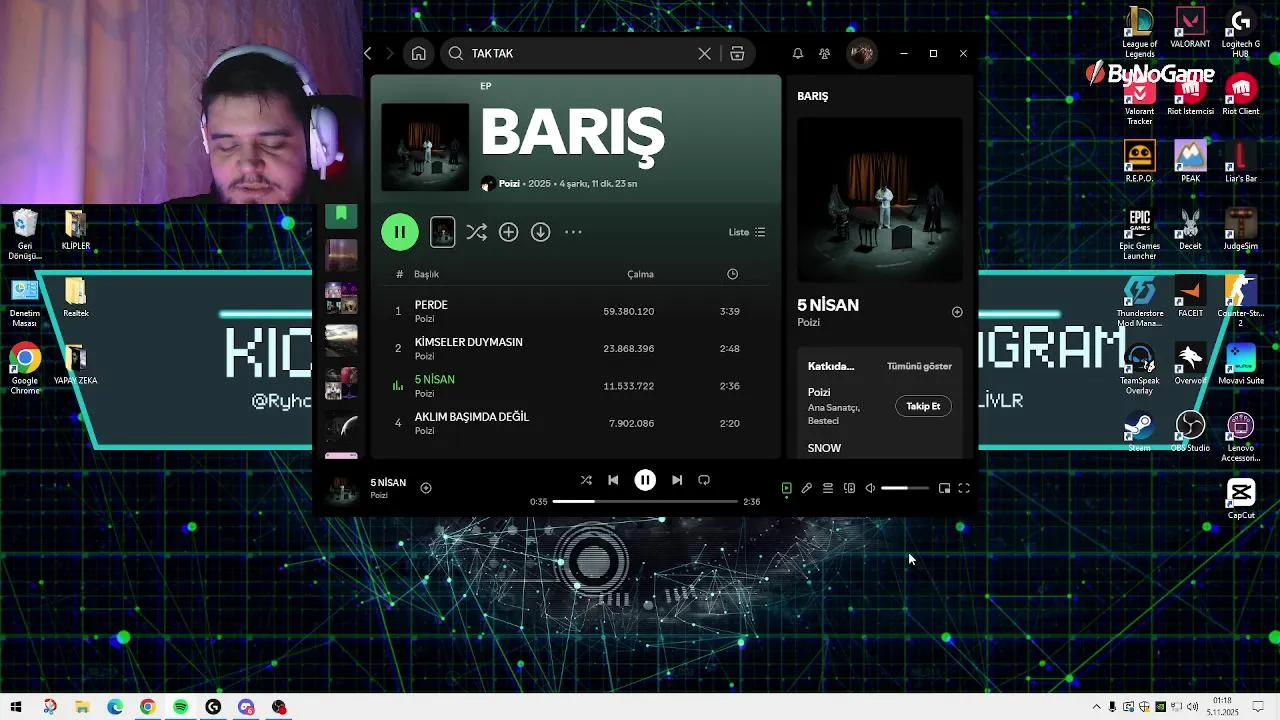Select the Movavi Suite desktop icon
Image resolution: width=1280 pixels, height=720 pixels.
1241,364
